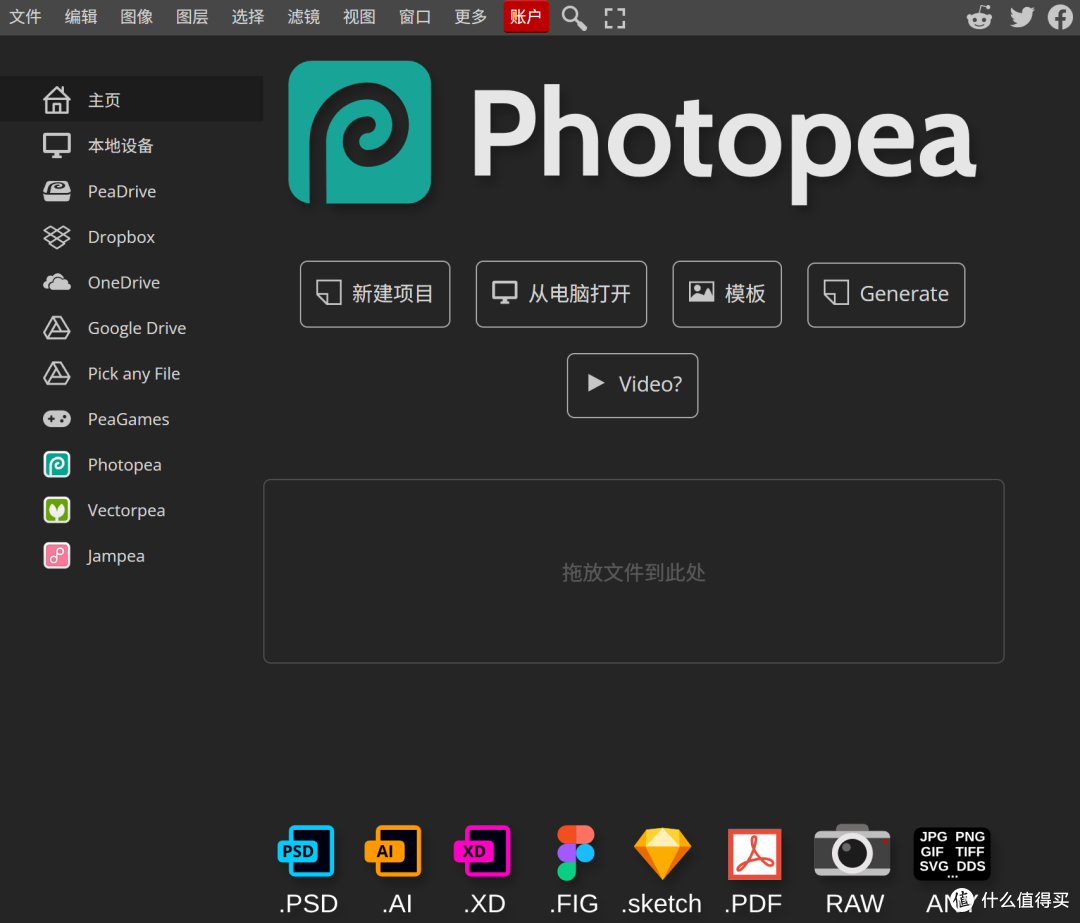1080x923 pixels.
Task: Open the 编辑 menu
Action: (x=81, y=17)
